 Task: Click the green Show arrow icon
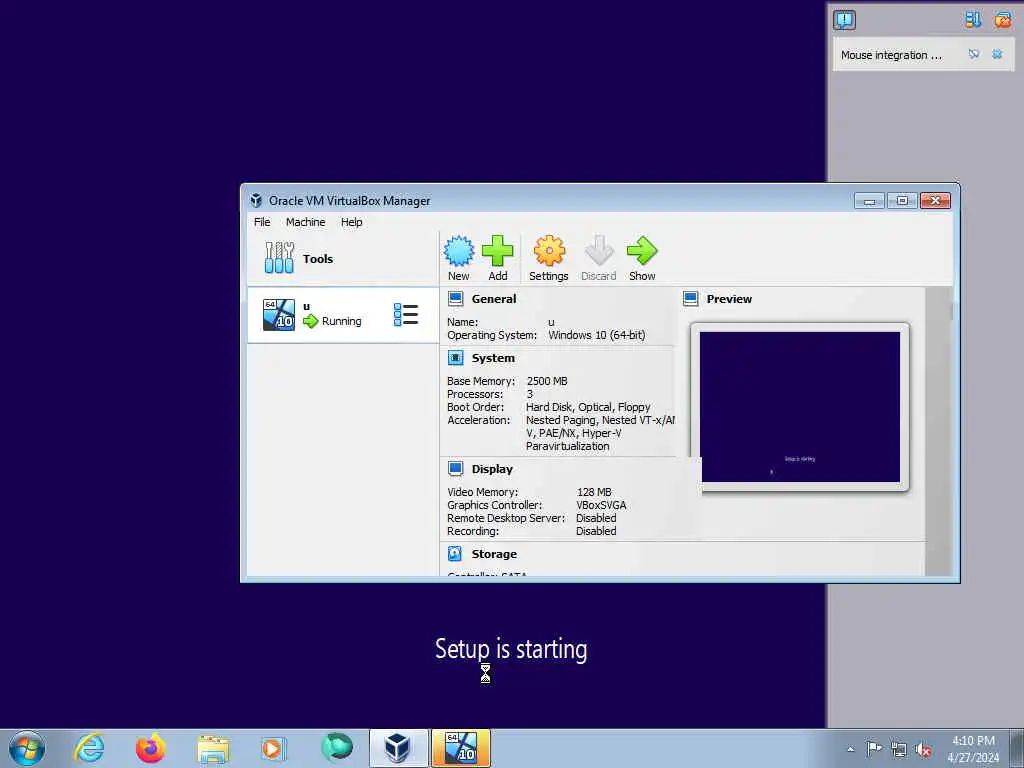click(x=642, y=251)
